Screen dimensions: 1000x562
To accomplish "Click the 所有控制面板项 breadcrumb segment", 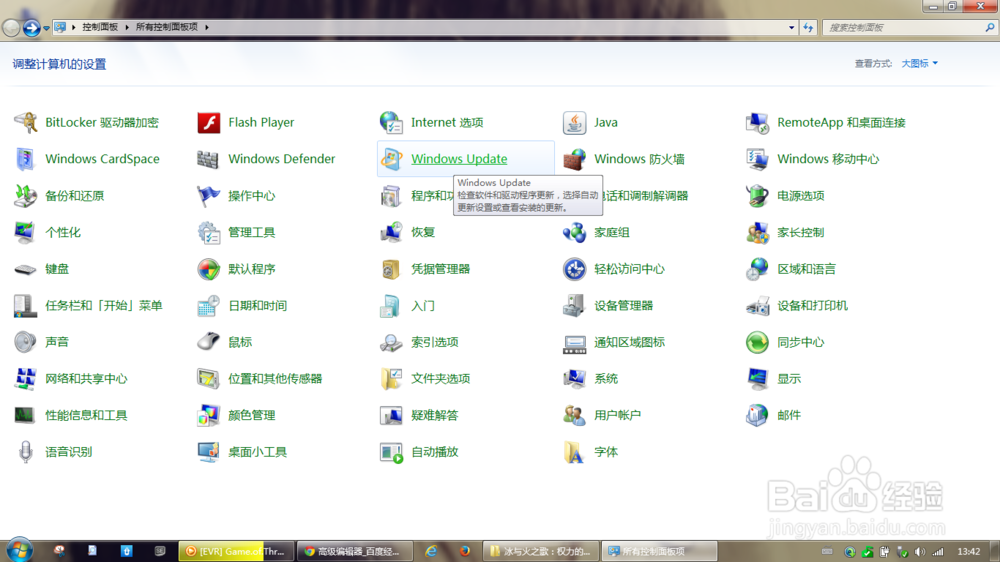I will click(166, 27).
